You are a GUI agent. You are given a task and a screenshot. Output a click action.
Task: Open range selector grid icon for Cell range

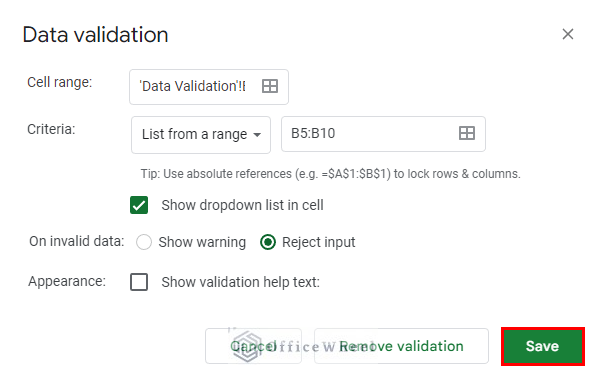270,86
